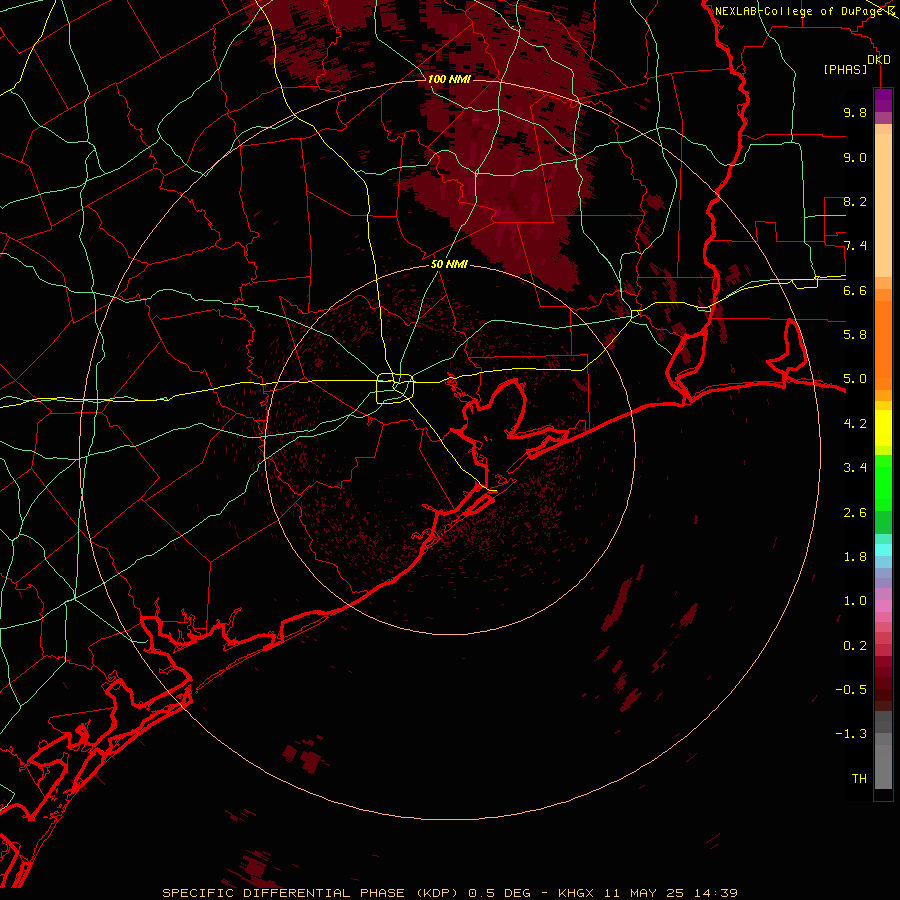900x900 pixels.
Task: Select the 5.8 scale value label
Action: [x=855, y=335]
